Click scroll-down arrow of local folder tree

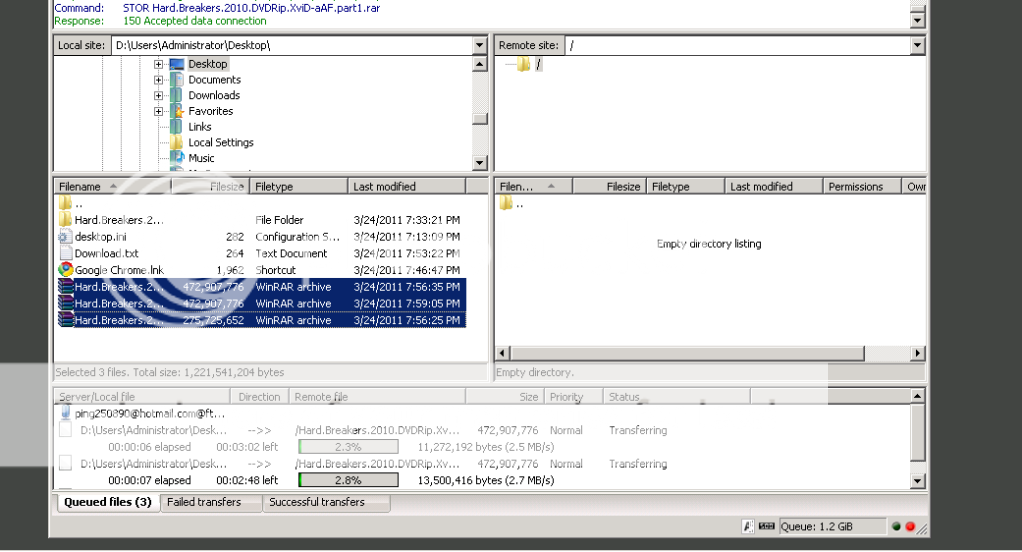coord(480,163)
